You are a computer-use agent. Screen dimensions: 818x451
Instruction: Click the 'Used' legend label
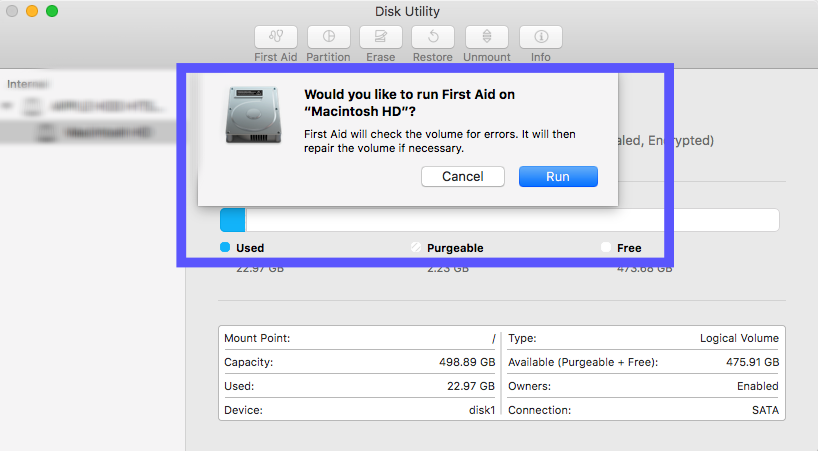250,248
